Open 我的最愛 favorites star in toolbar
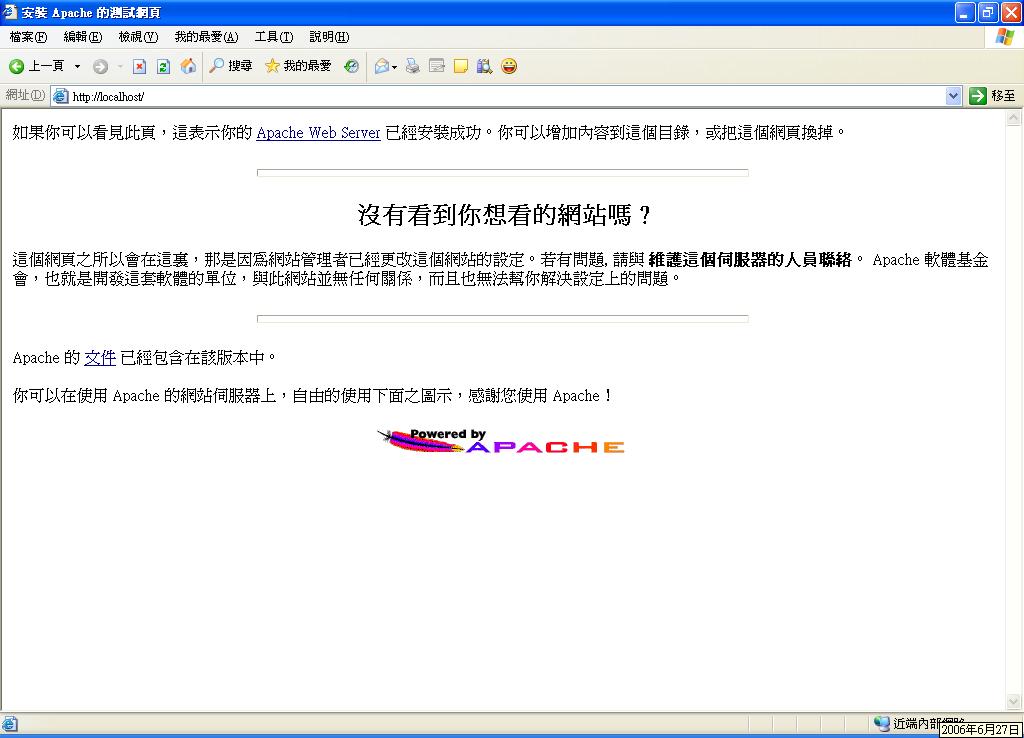Screen dimensions: 1024x738 click(x=298, y=66)
